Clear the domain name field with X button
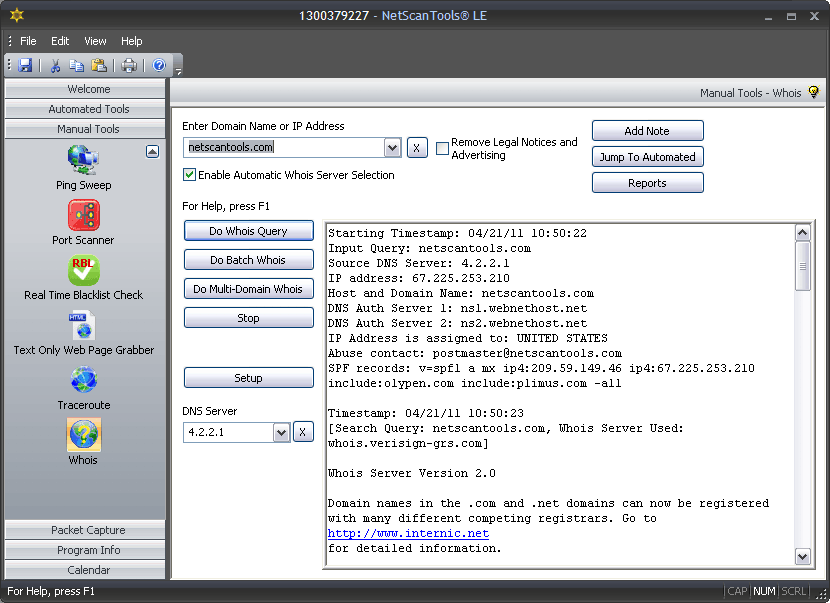The width and height of the screenshot is (830, 603). click(x=417, y=148)
